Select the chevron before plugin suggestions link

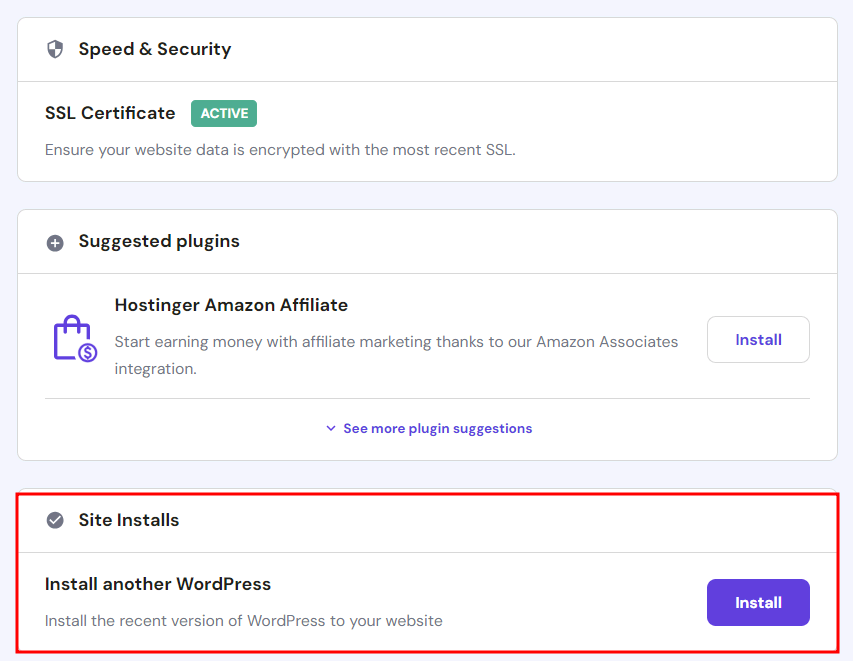[x=331, y=428]
